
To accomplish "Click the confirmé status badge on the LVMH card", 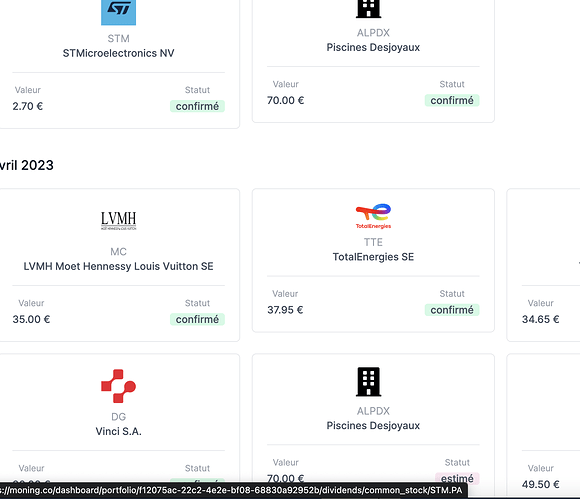I will click(197, 319).
